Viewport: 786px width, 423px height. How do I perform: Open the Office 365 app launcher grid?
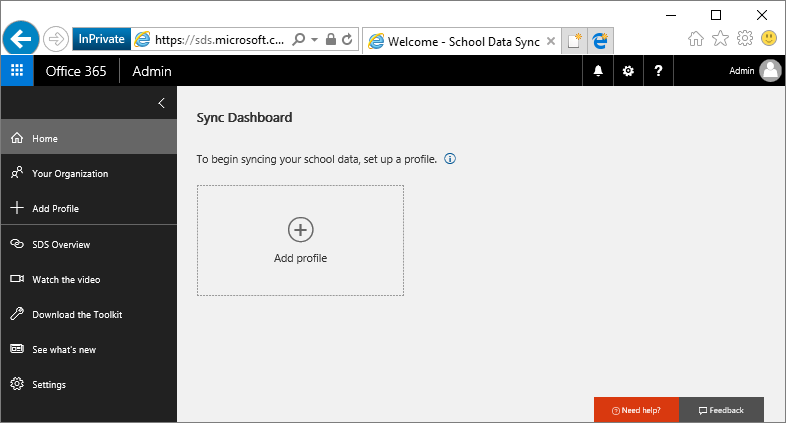click(17, 71)
